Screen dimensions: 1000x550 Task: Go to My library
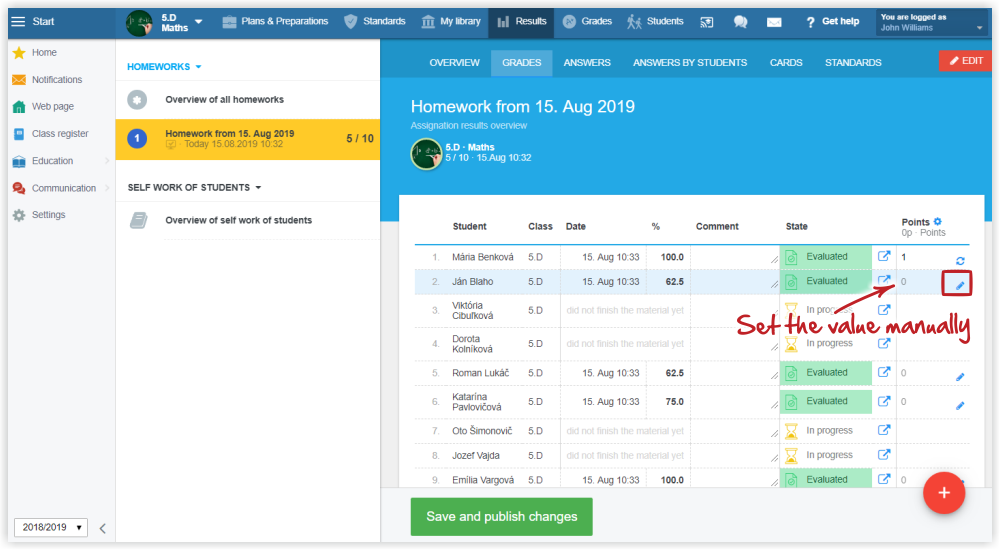tap(451, 22)
